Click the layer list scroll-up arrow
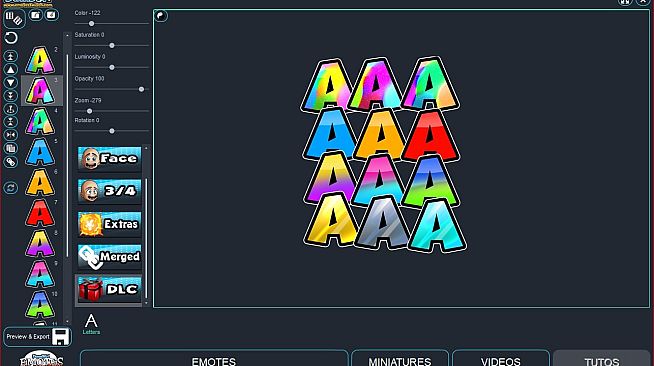 point(68,36)
